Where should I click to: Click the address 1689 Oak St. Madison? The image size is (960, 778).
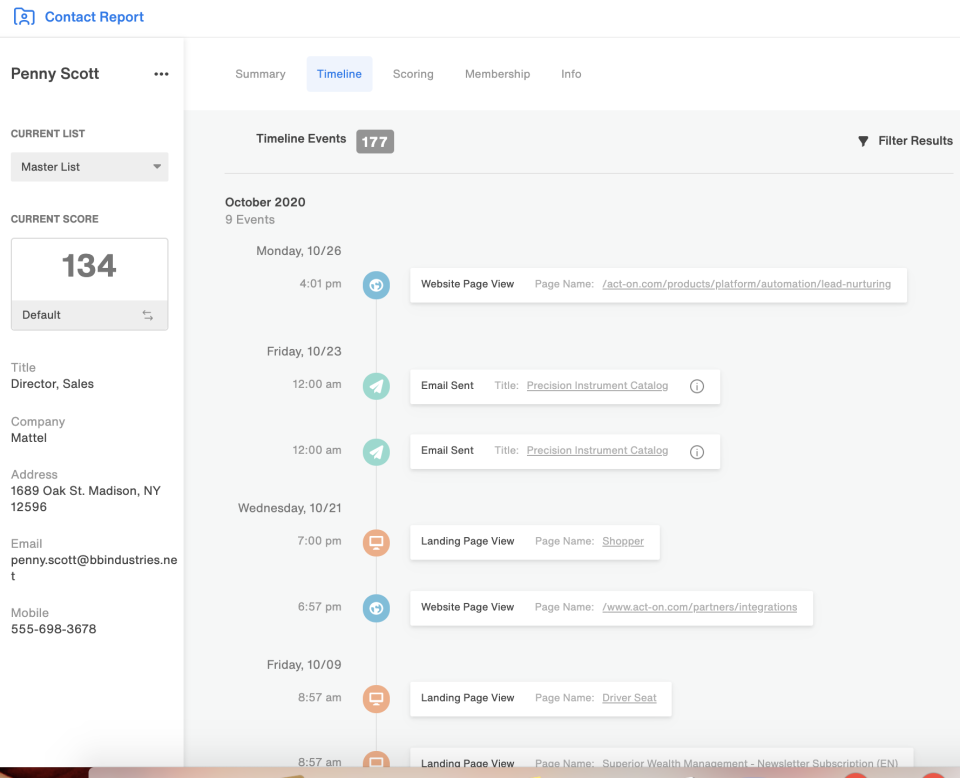tap(86, 498)
